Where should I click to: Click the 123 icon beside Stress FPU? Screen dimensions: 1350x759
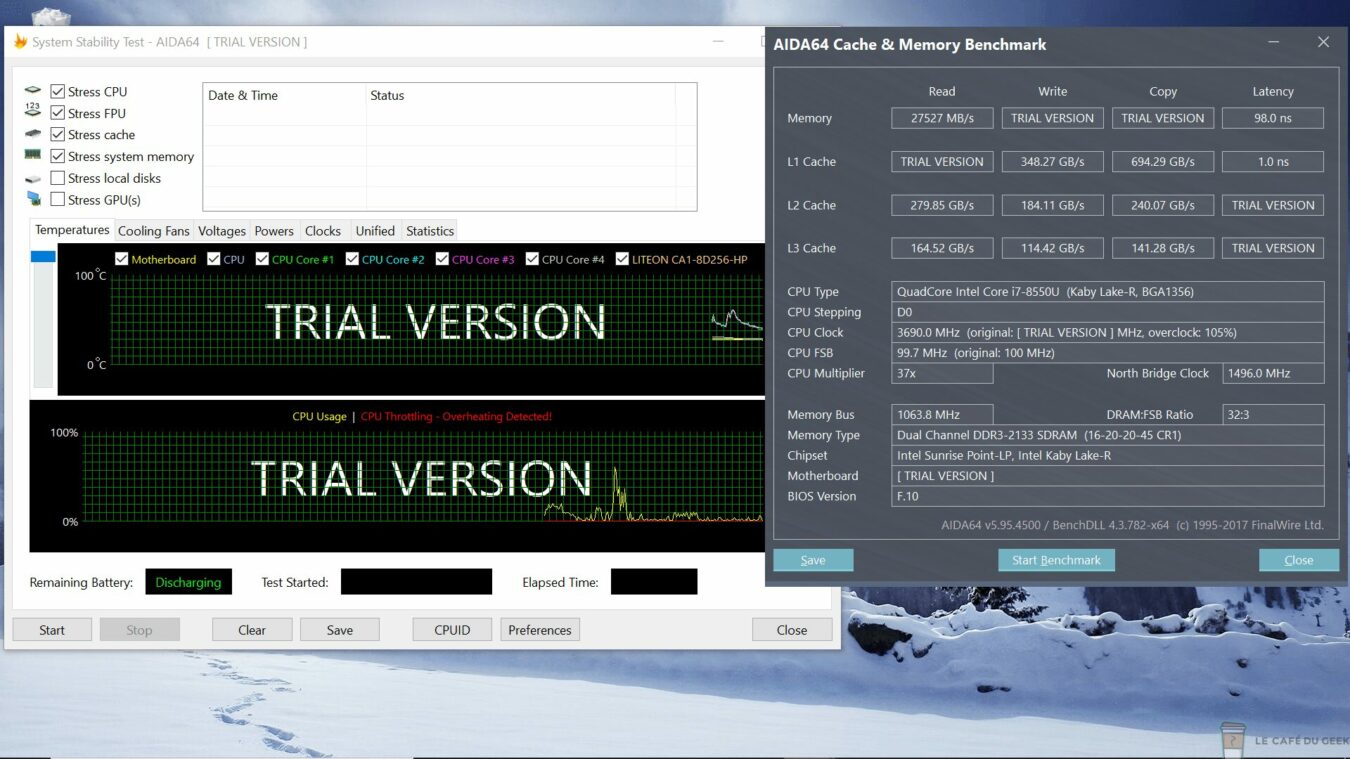point(33,112)
